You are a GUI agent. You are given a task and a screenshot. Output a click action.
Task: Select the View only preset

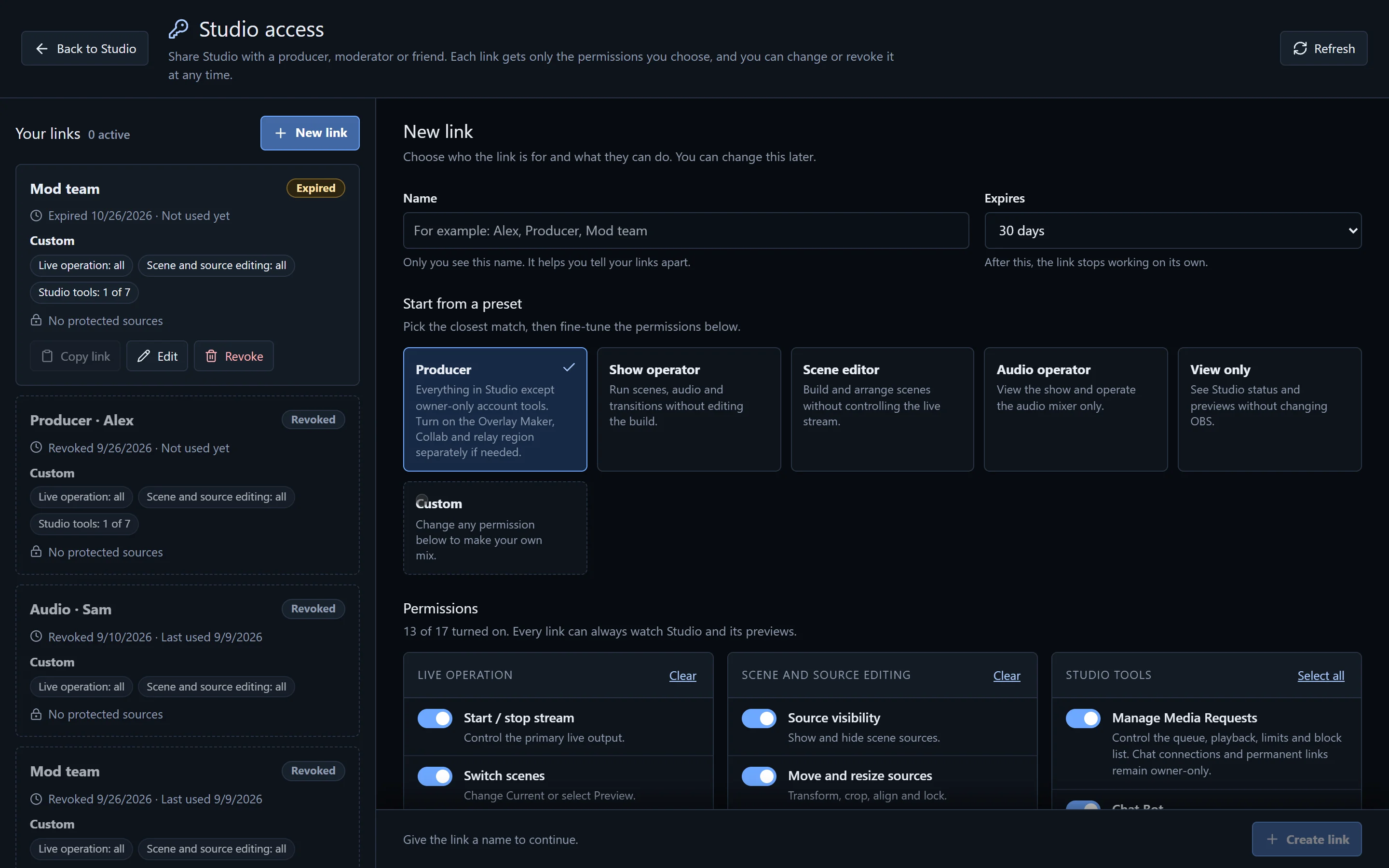click(1269, 409)
